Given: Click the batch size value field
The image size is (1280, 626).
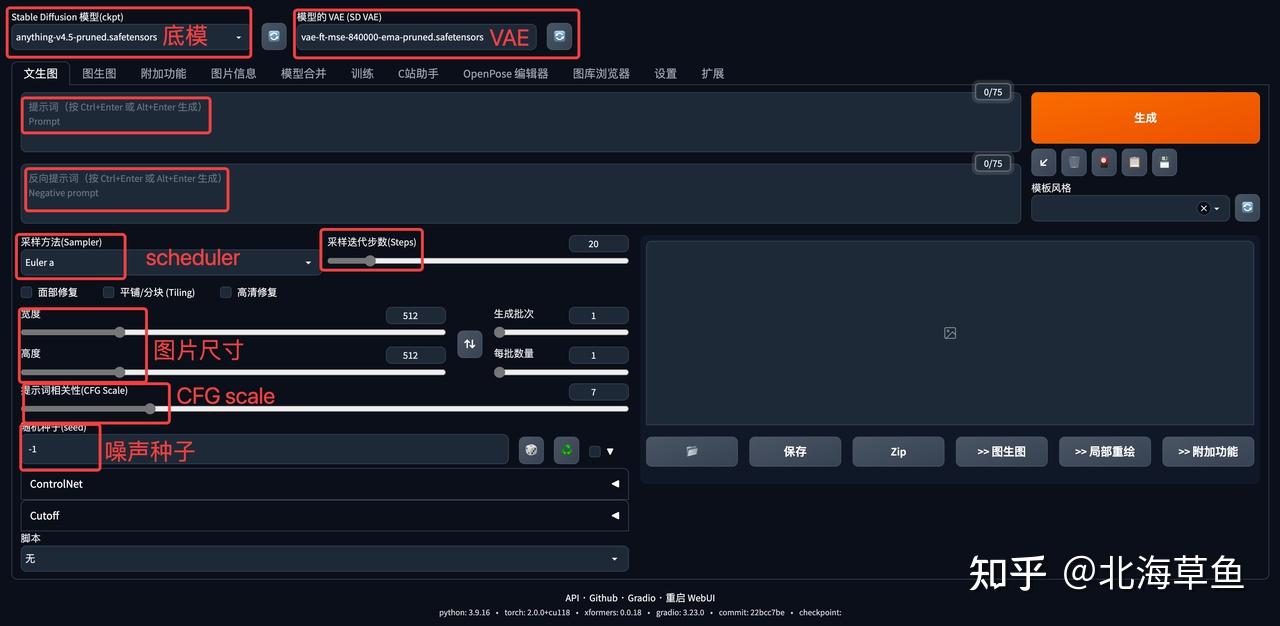Looking at the screenshot, I should click(x=598, y=355).
